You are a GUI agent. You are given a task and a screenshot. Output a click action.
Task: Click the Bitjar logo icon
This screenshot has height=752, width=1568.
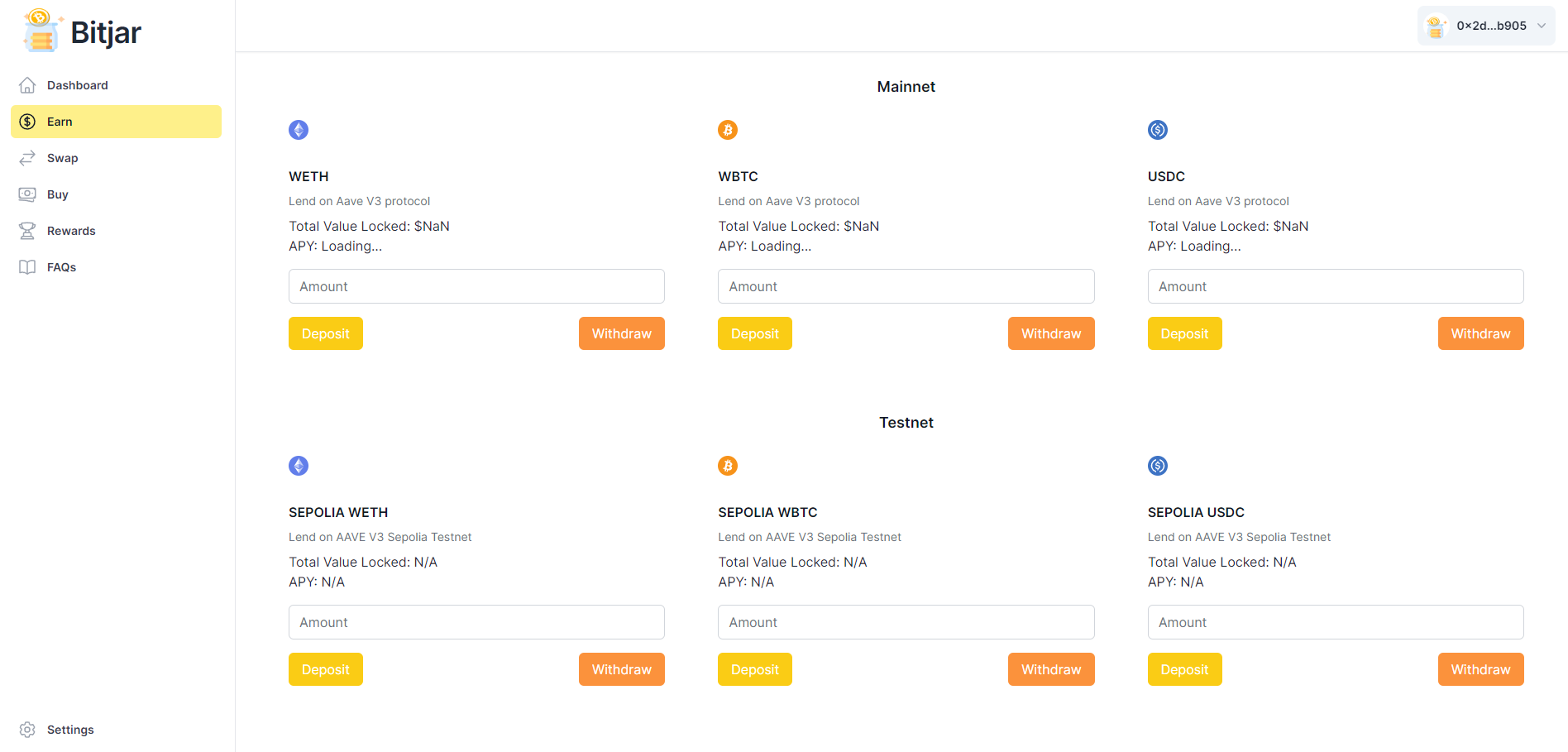[41, 31]
